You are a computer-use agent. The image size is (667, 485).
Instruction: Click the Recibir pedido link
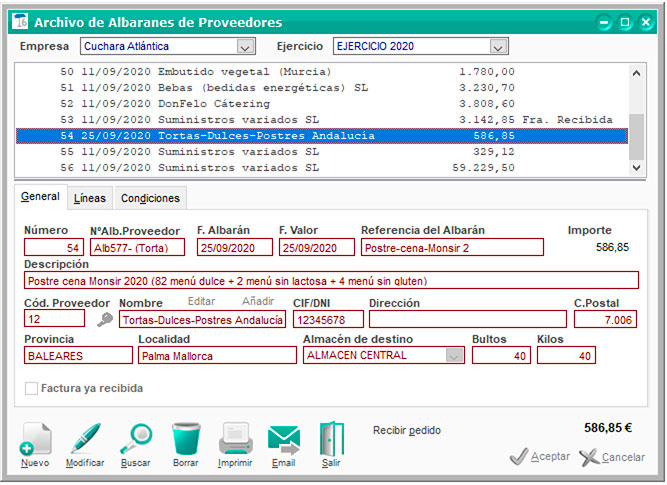(406, 431)
